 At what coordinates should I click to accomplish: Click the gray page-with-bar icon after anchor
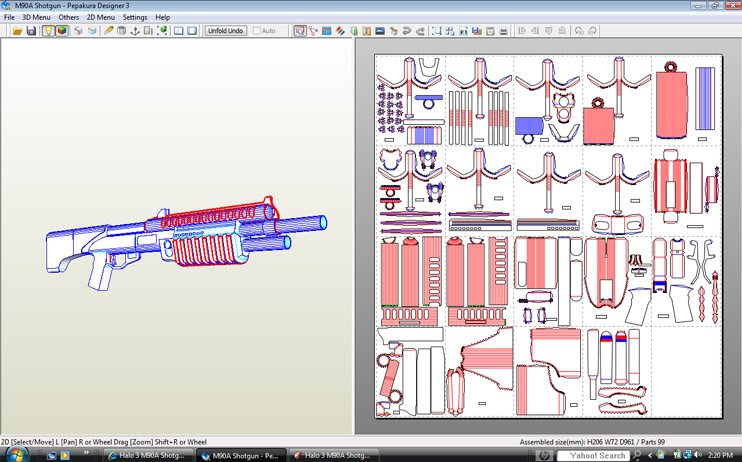pos(148,31)
